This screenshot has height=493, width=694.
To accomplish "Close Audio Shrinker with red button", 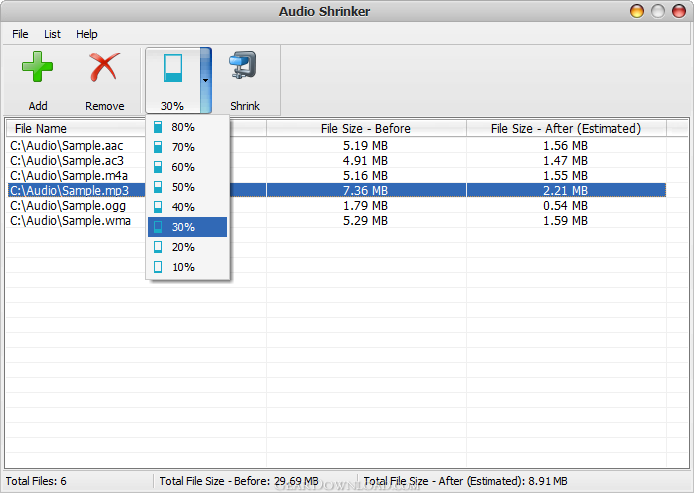I will coord(679,11).
